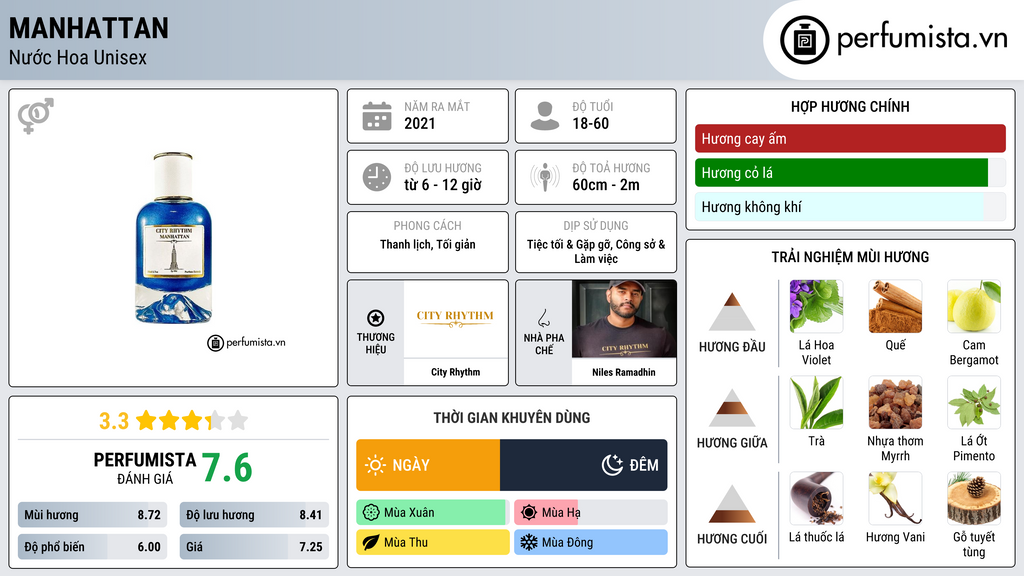Screen dimensions: 1024x576
Task: Click the sillage icon beside Độ toả hương
Action: click(545, 177)
